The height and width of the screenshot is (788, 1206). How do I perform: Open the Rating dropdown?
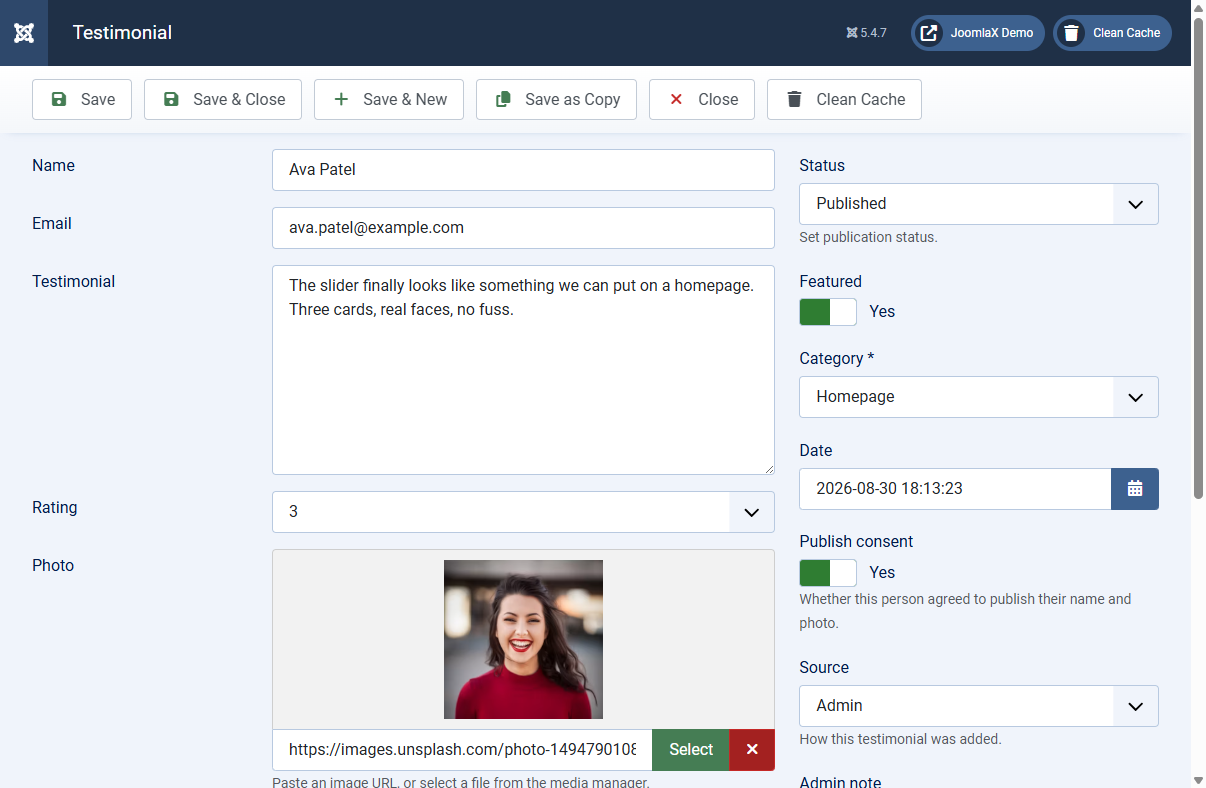(x=523, y=512)
